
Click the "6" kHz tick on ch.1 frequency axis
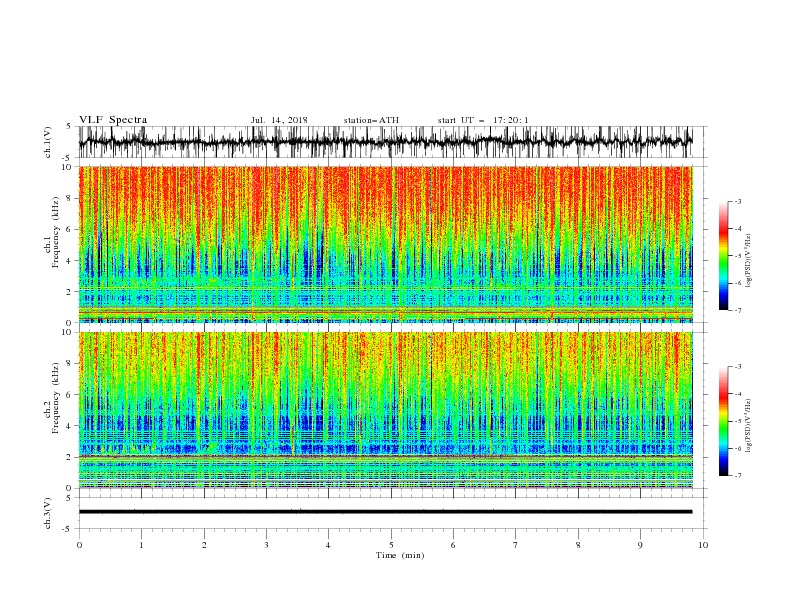(x=70, y=229)
